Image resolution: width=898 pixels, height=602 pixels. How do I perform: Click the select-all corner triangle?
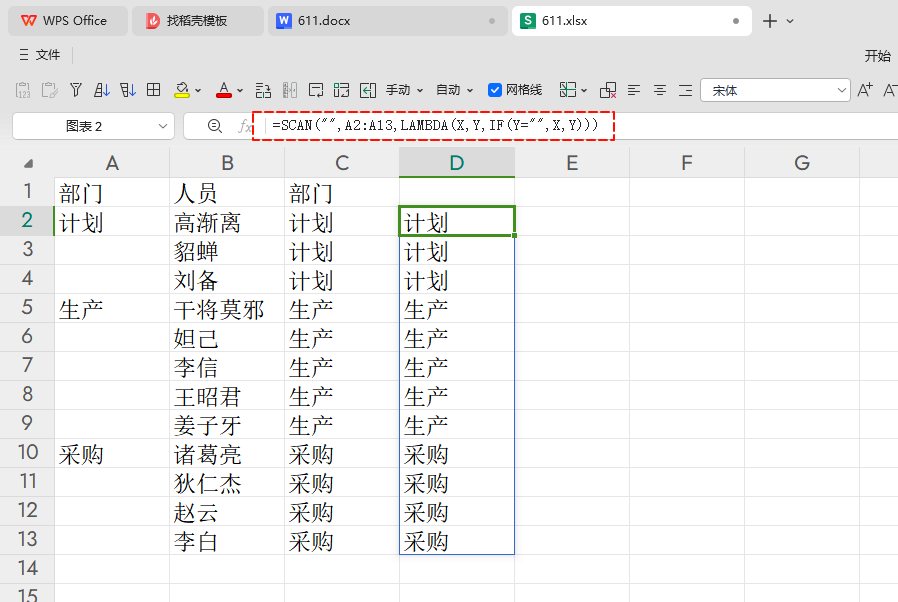(x=29, y=164)
